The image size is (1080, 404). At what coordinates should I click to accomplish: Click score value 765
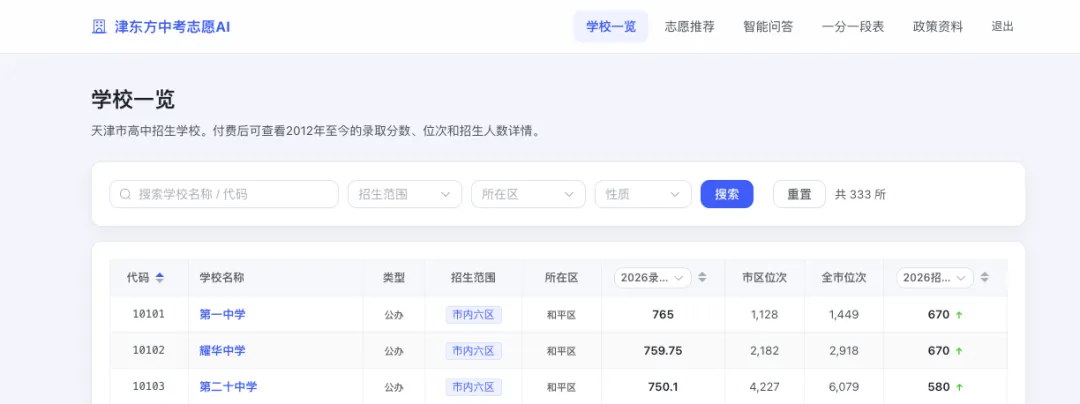click(x=663, y=315)
